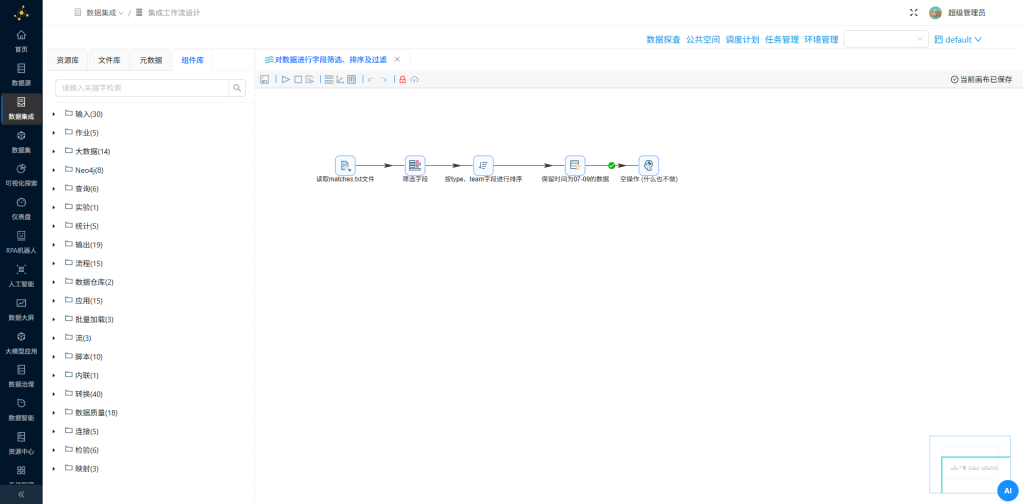
Task: Select the 筛选字段 node icon
Action: [x=415, y=165]
